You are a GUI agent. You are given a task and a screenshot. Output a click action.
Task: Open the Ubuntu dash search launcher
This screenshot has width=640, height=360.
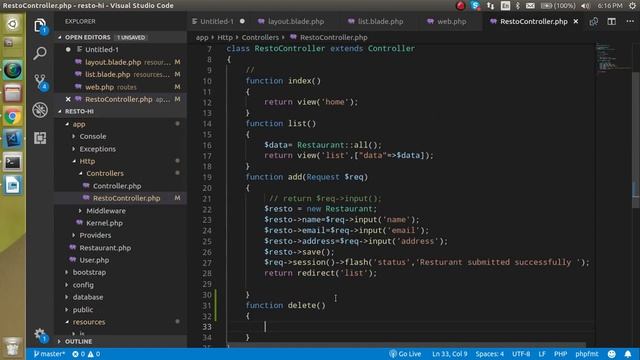(x=13, y=24)
